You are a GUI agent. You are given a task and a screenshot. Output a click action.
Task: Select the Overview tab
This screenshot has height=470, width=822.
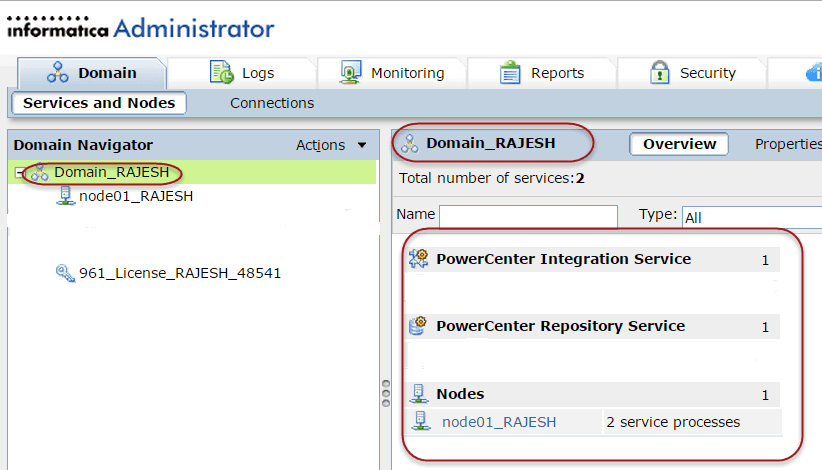pos(679,144)
